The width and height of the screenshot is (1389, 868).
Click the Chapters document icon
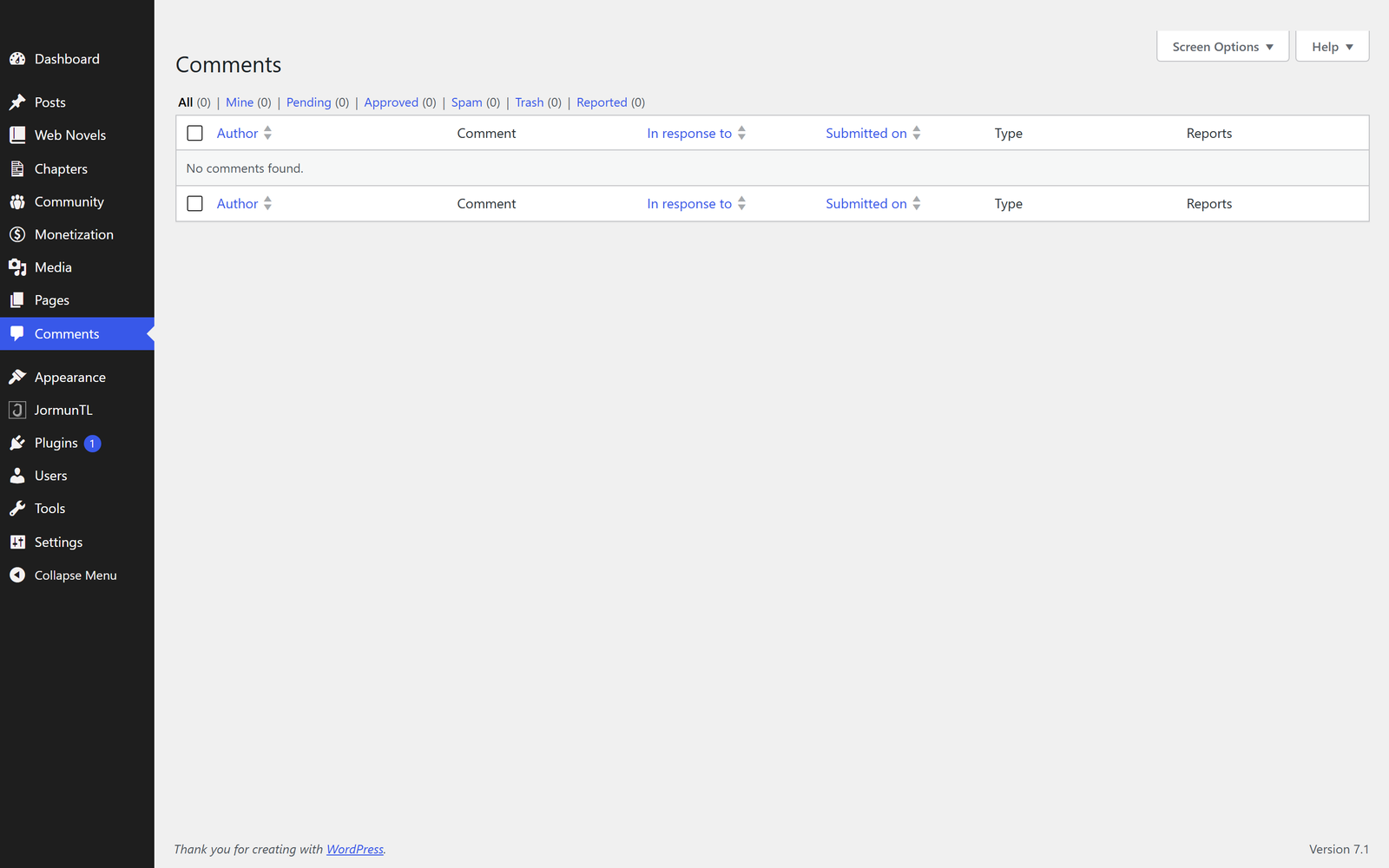coord(17,168)
